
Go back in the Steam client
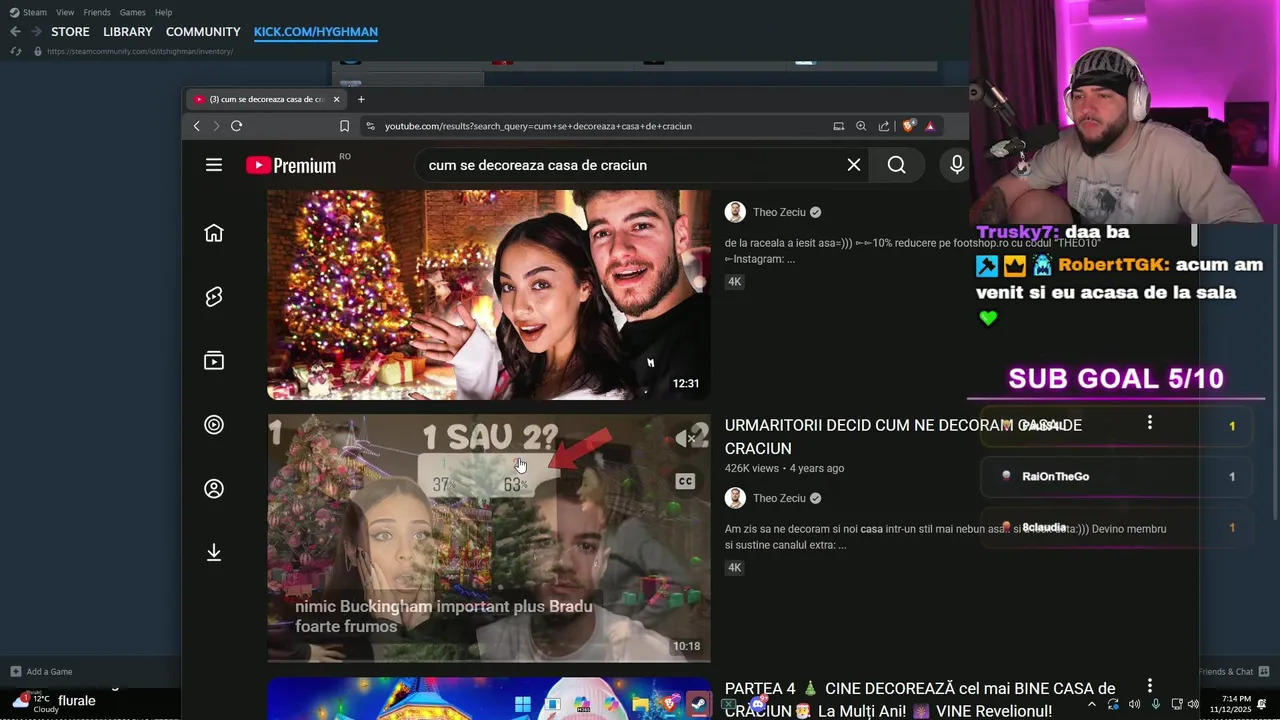pos(15,32)
